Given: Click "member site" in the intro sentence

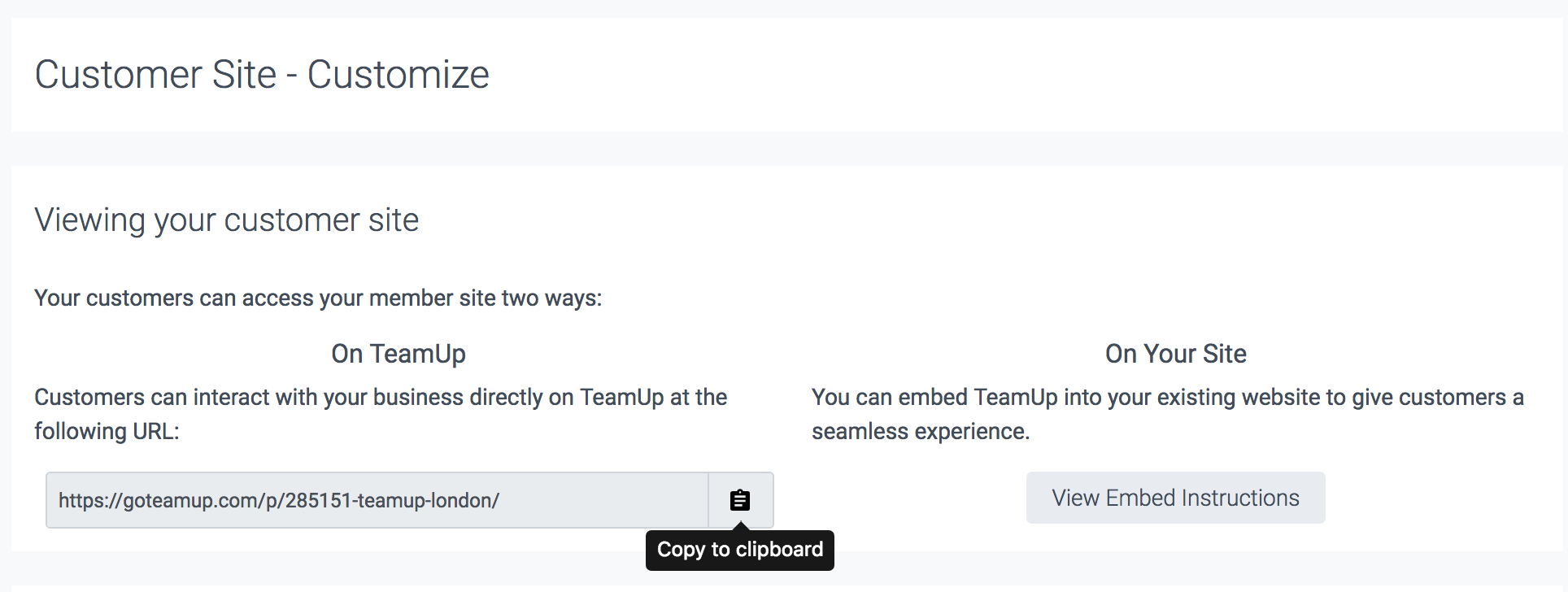Looking at the screenshot, I should (431, 298).
